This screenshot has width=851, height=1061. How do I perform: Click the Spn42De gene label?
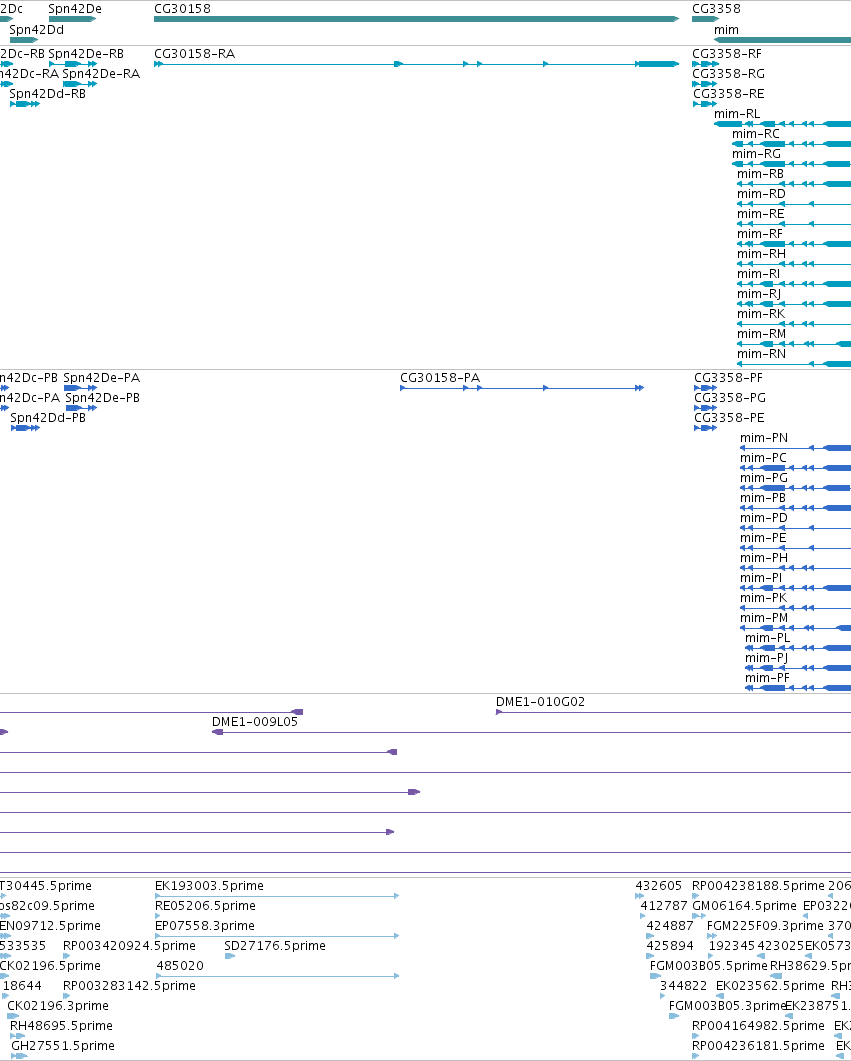click(75, 9)
